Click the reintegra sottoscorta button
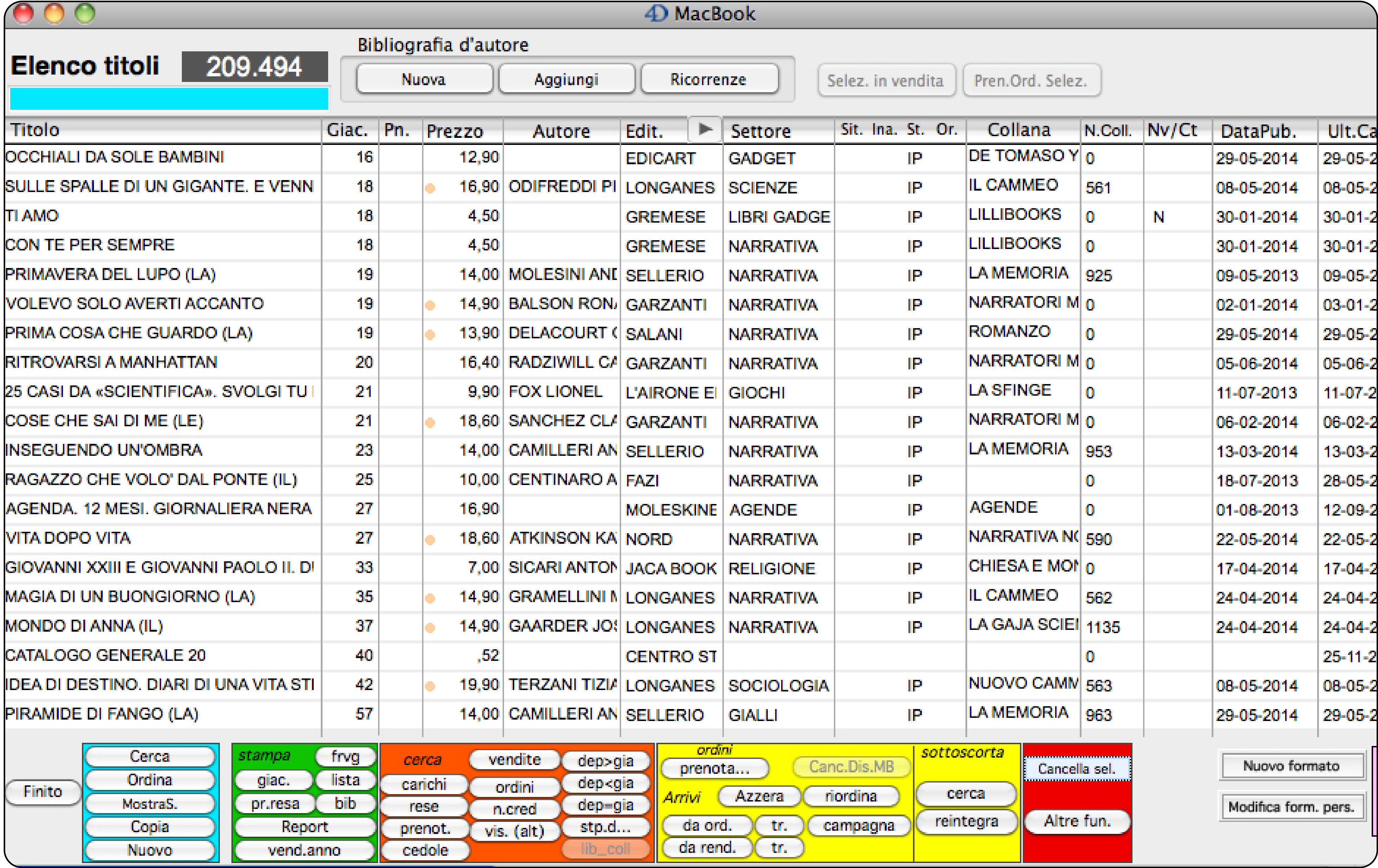Viewport: 1378px width, 868px height. [x=966, y=821]
